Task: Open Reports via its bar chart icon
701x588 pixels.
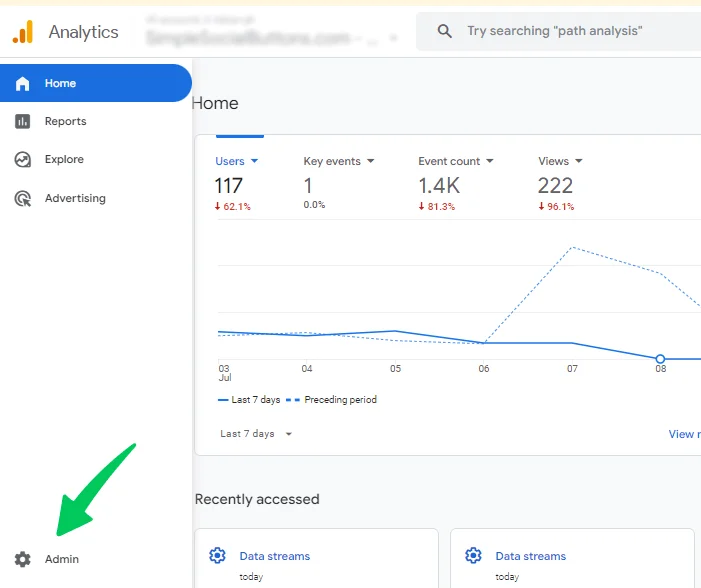Action: (22, 121)
